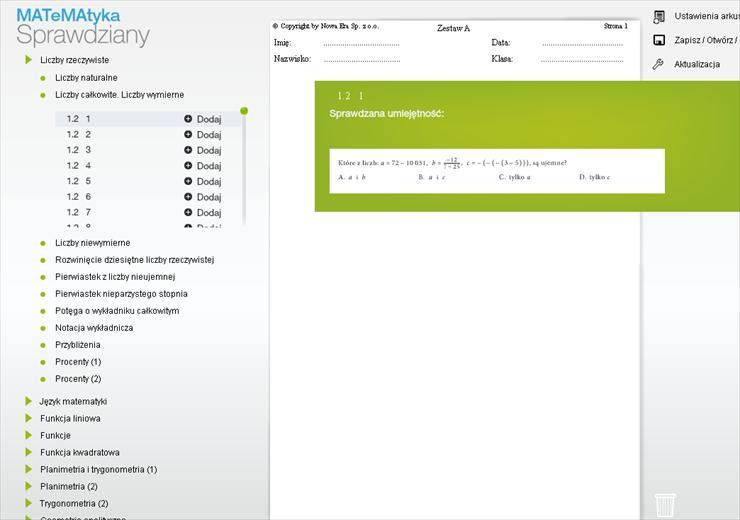
Task: Click the task preview with answers A–D
Action: [x=497, y=171]
